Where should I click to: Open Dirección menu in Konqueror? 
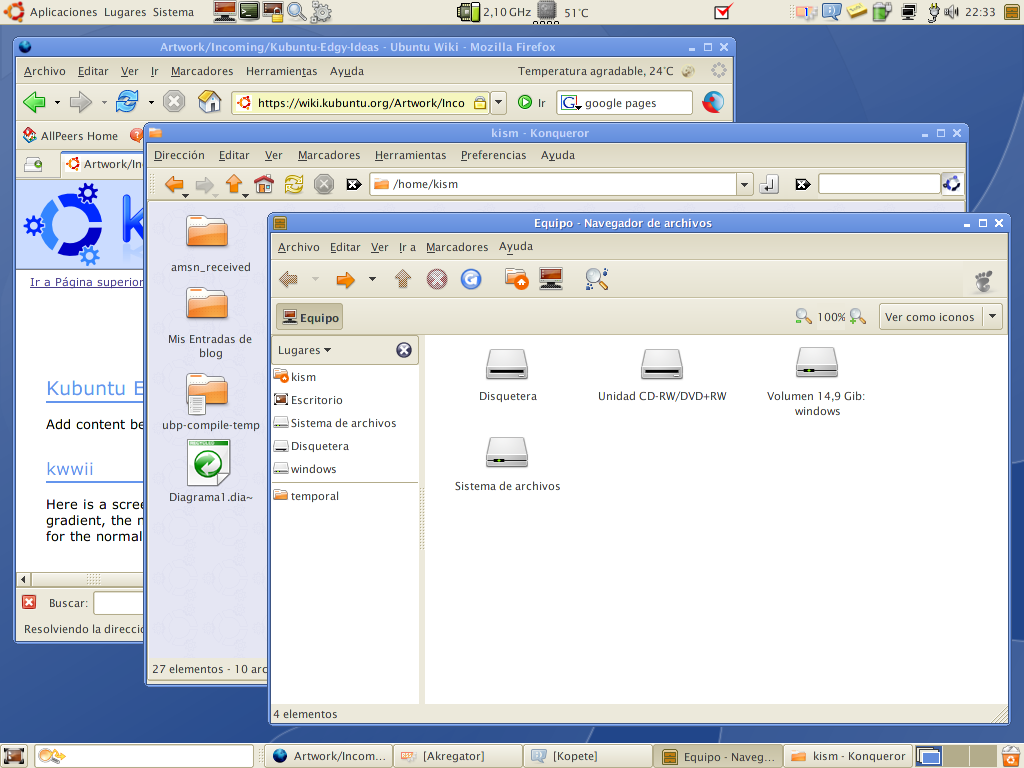pyautogui.click(x=179, y=155)
